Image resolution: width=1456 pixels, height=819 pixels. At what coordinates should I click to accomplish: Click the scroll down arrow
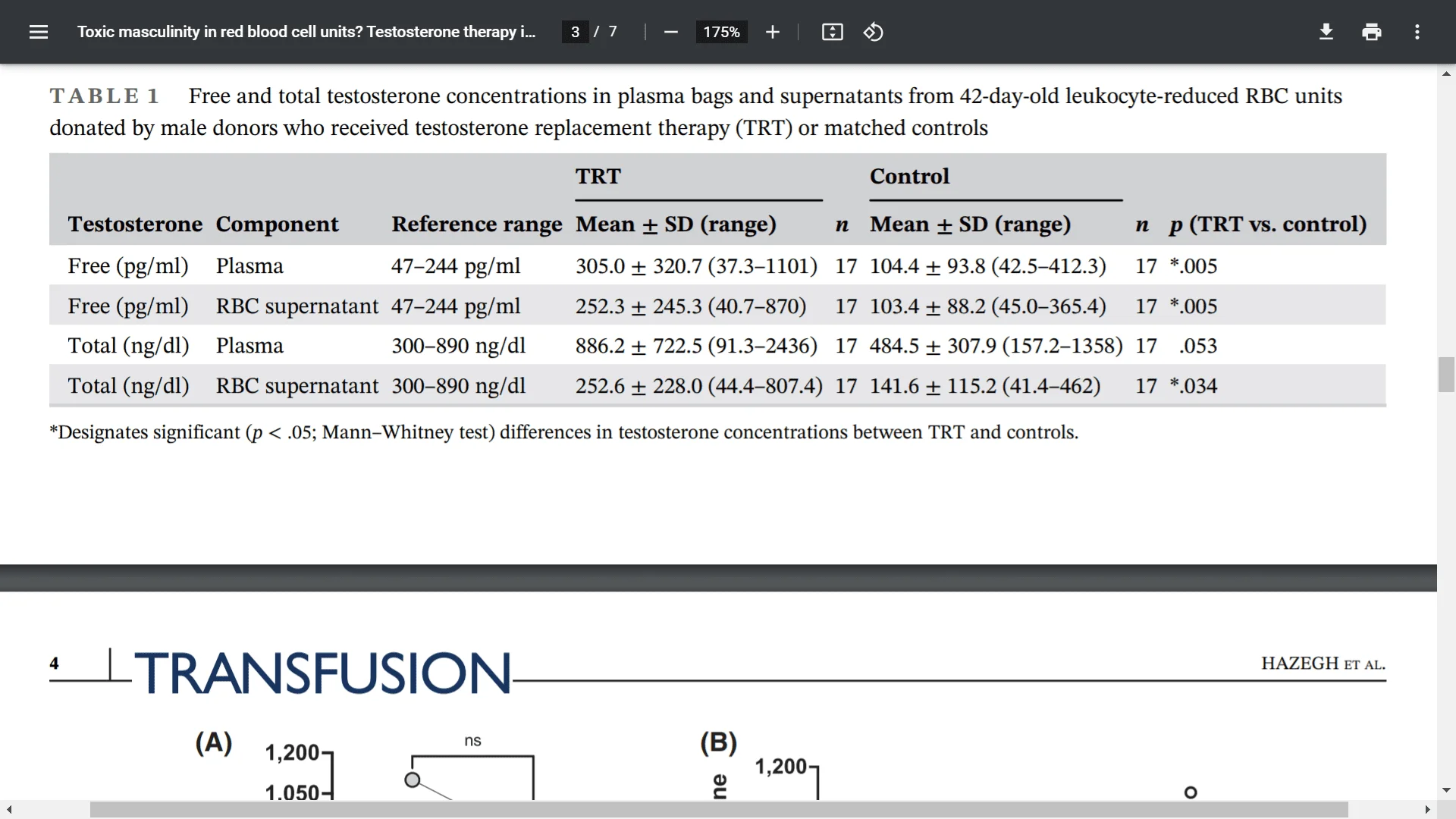1446,790
